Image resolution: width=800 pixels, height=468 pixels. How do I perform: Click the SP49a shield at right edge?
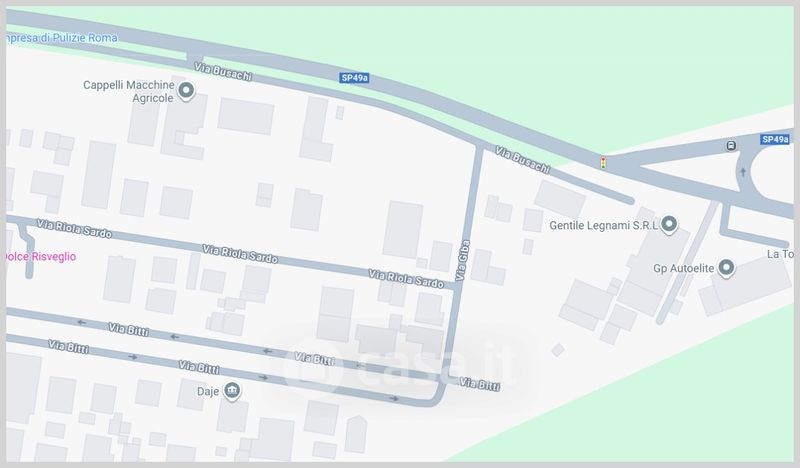pos(775,139)
